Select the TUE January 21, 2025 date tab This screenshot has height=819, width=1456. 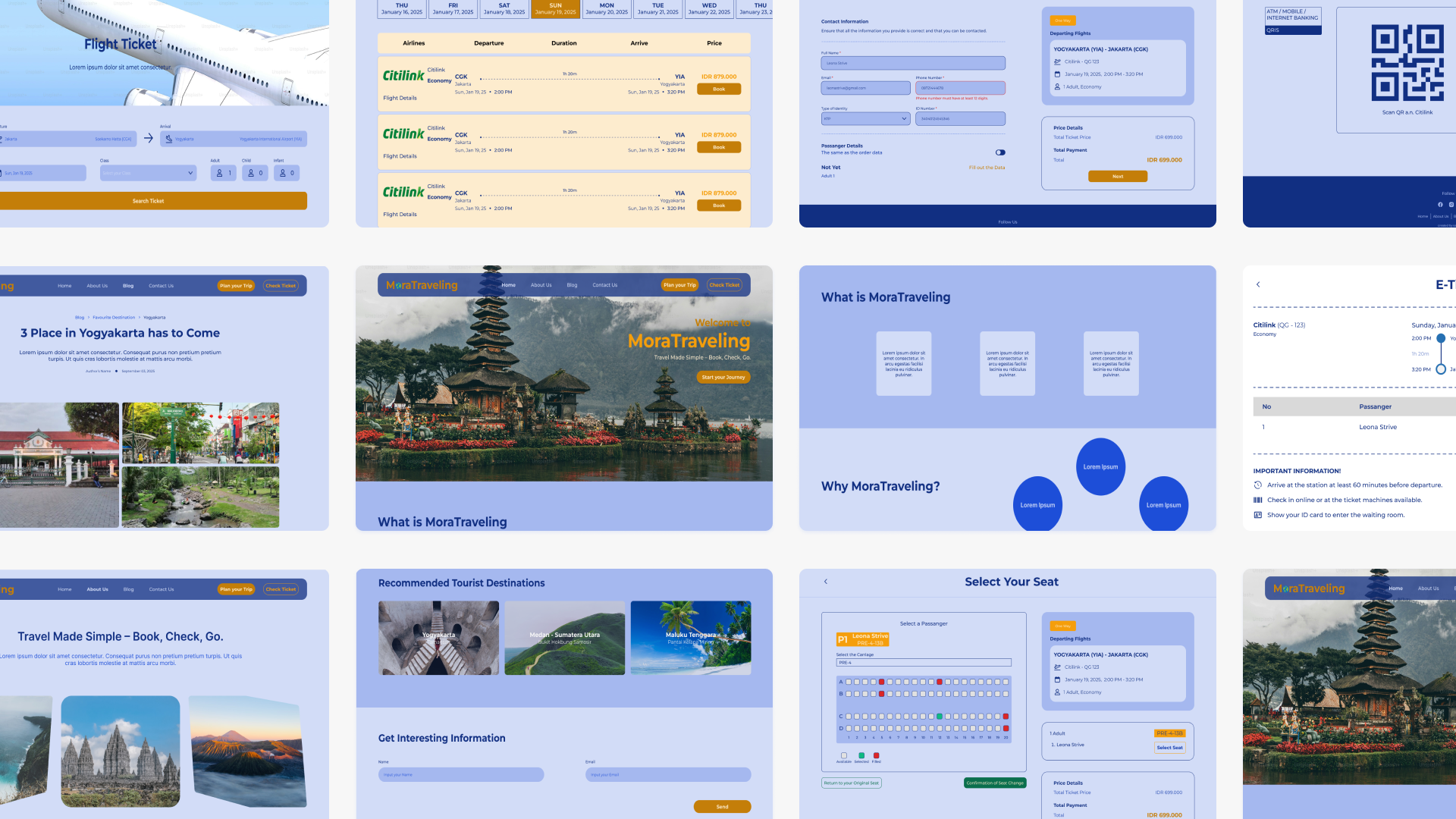[x=657, y=9]
